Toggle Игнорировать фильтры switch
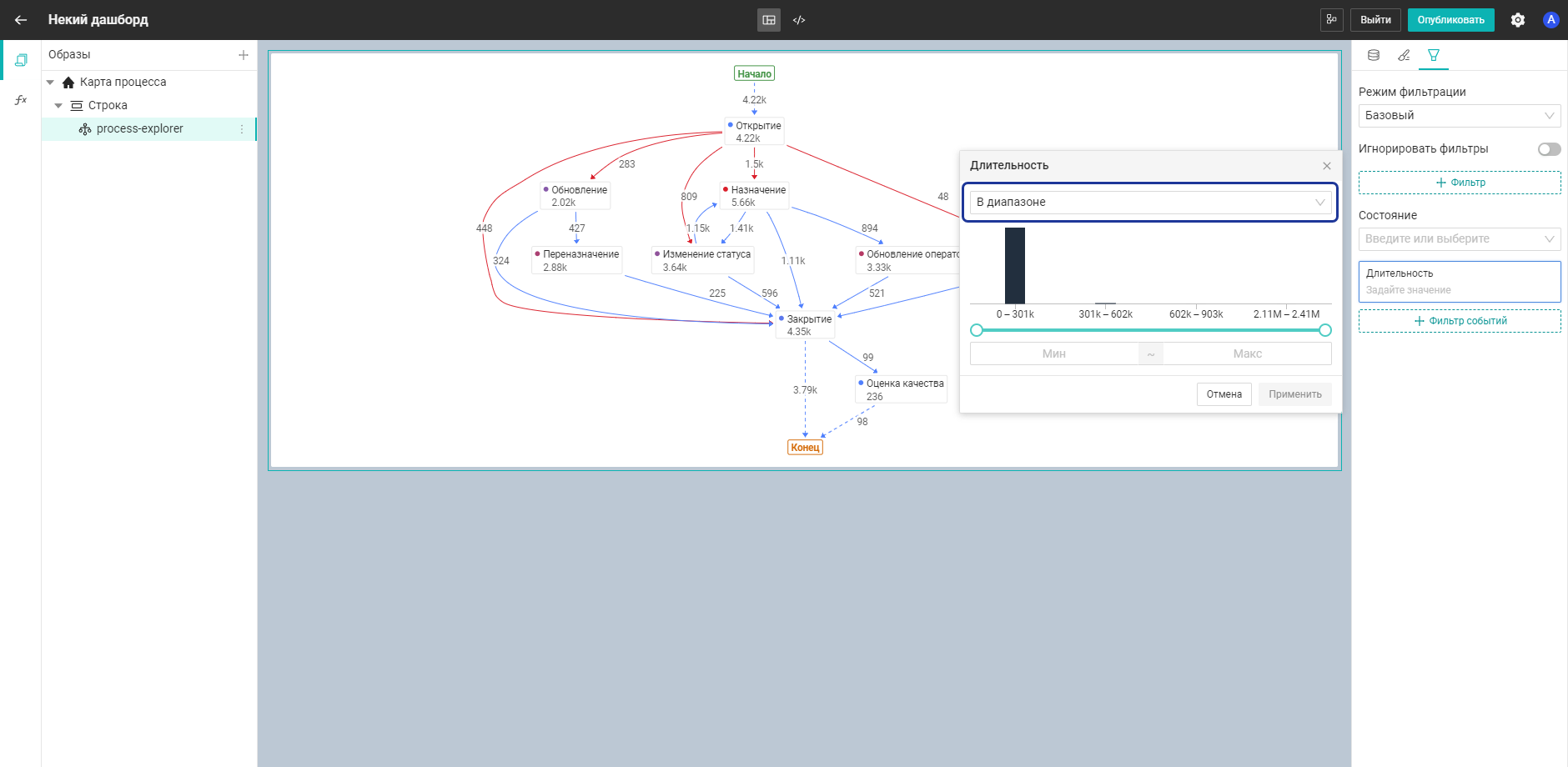The image size is (1568, 767). point(1550,149)
